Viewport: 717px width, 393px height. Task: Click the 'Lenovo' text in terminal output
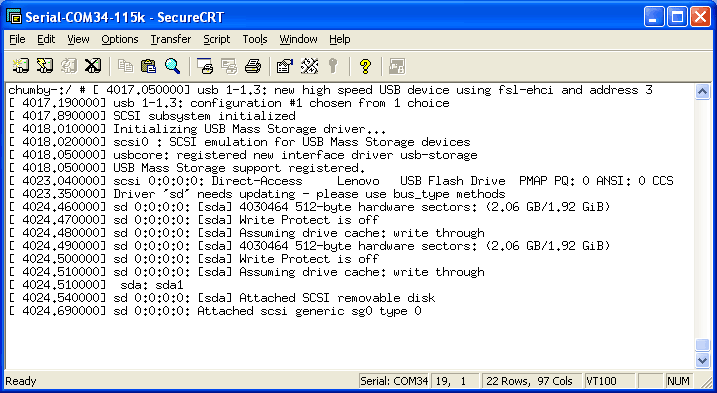tap(358, 181)
